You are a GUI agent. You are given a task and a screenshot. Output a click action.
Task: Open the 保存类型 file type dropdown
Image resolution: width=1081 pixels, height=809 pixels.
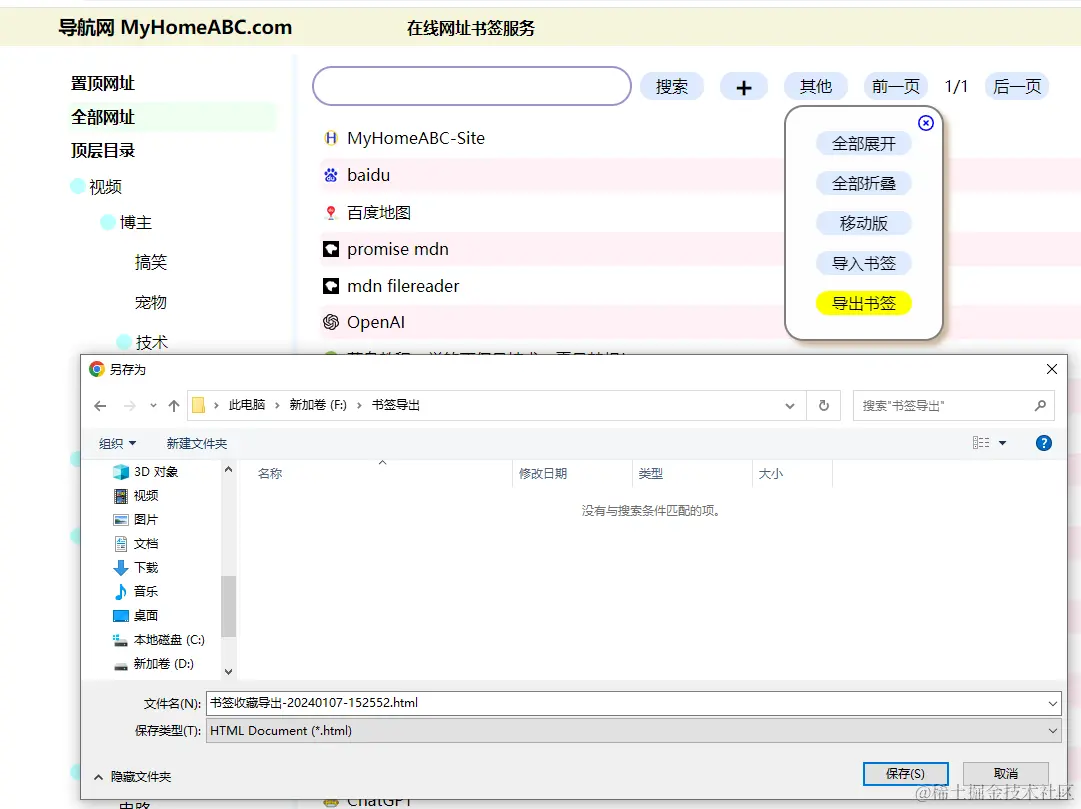pyautogui.click(x=1052, y=730)
